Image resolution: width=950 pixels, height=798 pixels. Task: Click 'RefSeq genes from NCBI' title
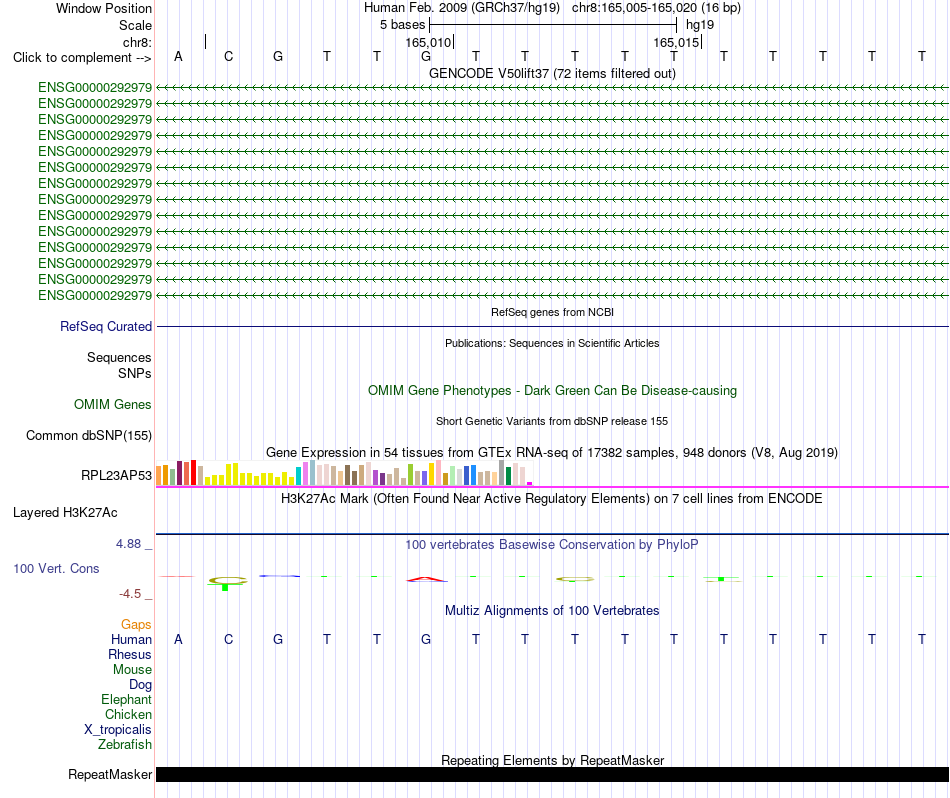tap(552, 312)
